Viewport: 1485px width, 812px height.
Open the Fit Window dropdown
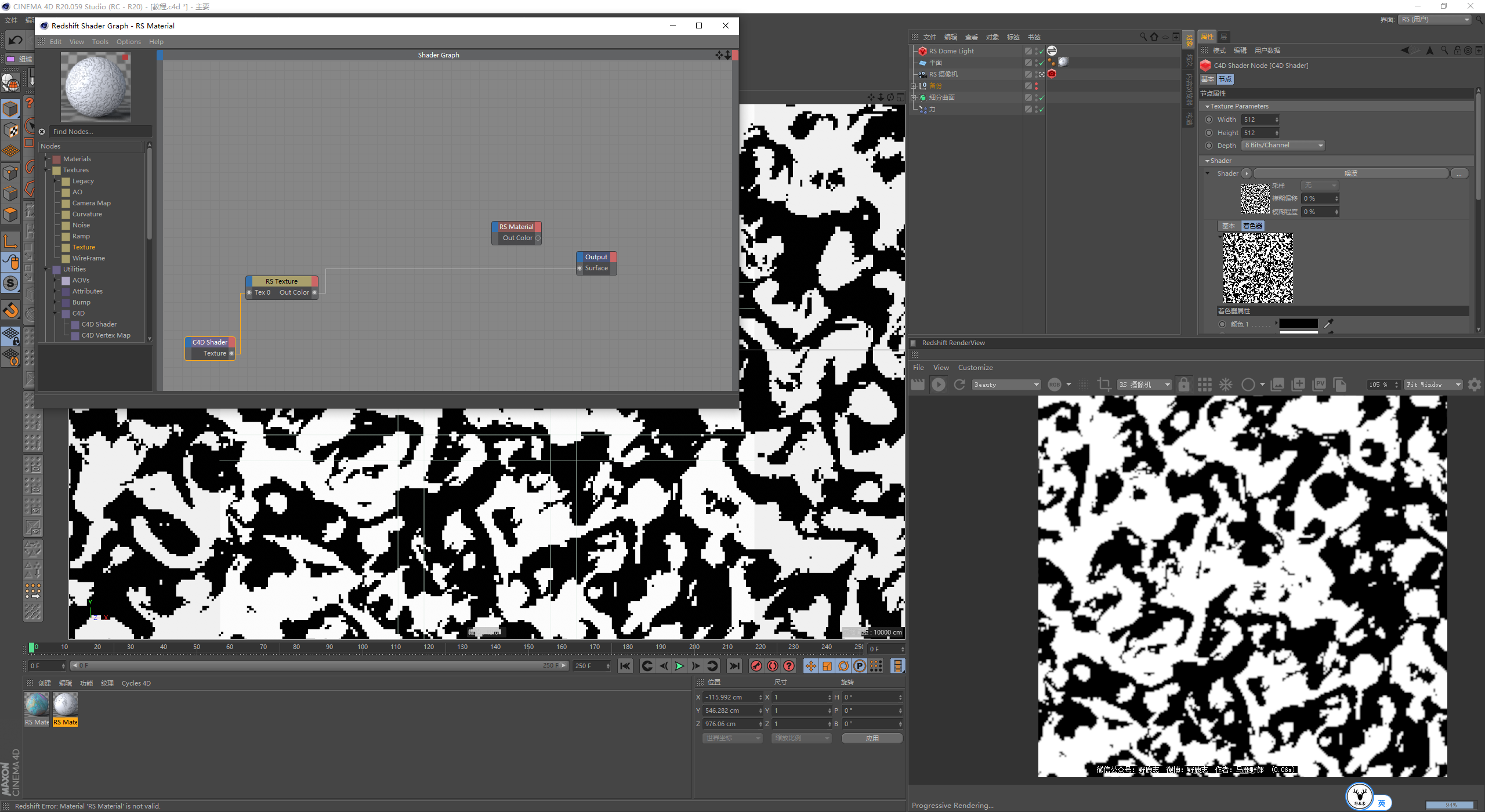pos(1433,385)
